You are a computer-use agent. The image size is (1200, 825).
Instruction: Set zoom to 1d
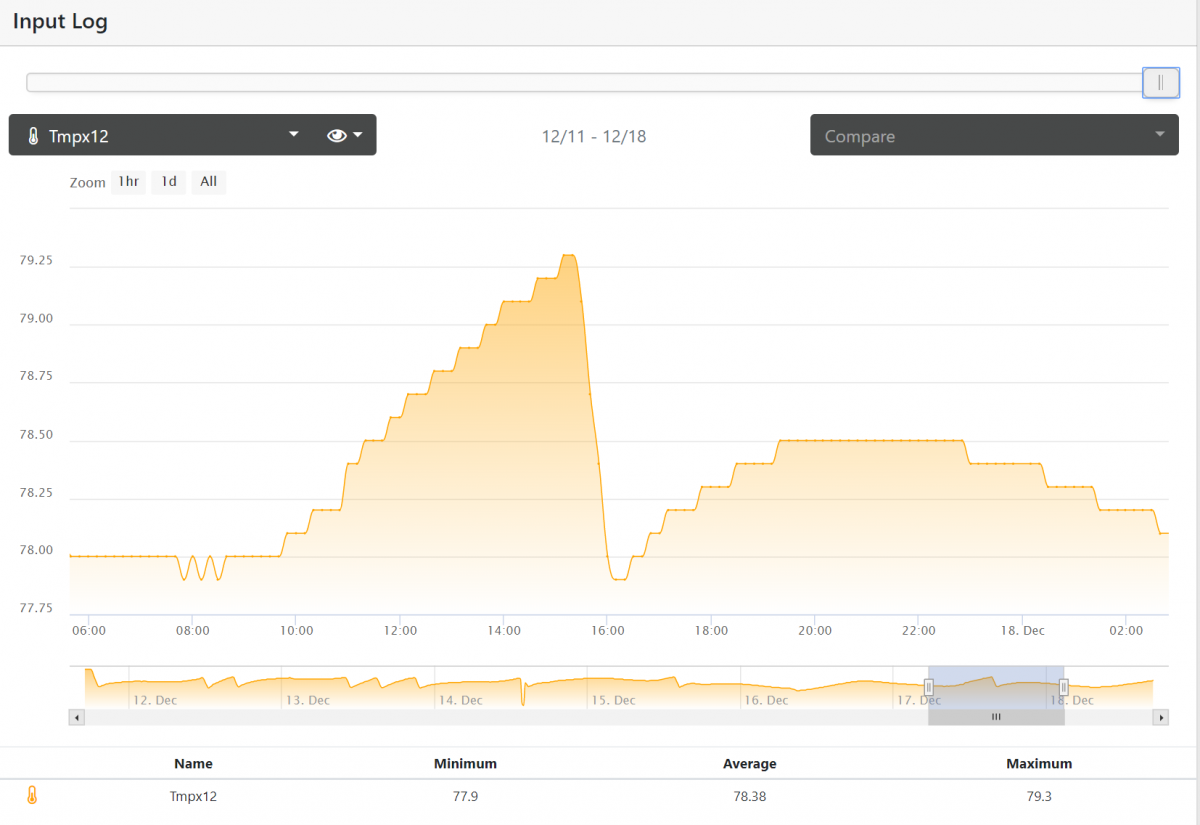169,182
